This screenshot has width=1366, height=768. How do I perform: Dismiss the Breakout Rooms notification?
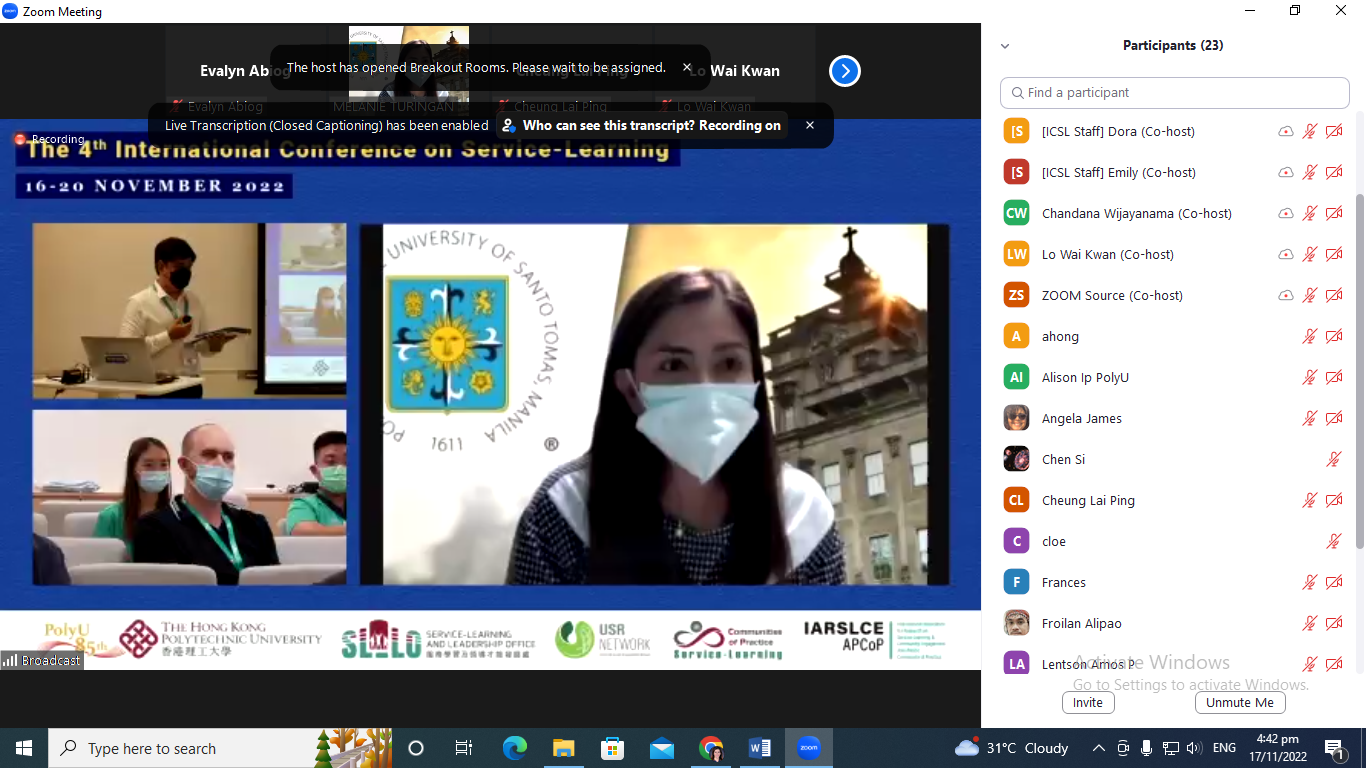(x=687, y=68)
